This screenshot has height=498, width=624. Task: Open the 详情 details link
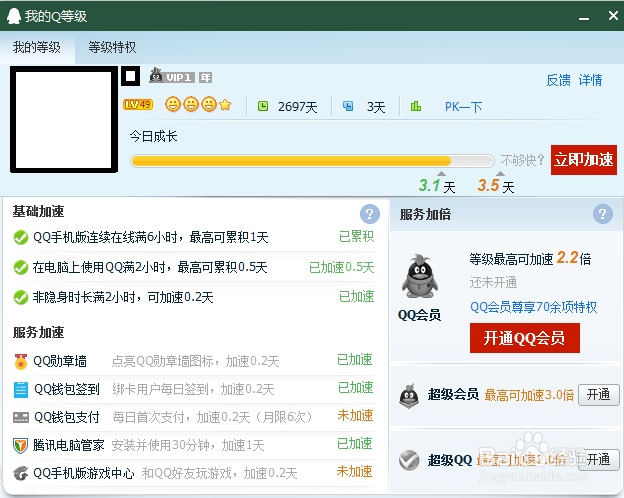point(590,80)
